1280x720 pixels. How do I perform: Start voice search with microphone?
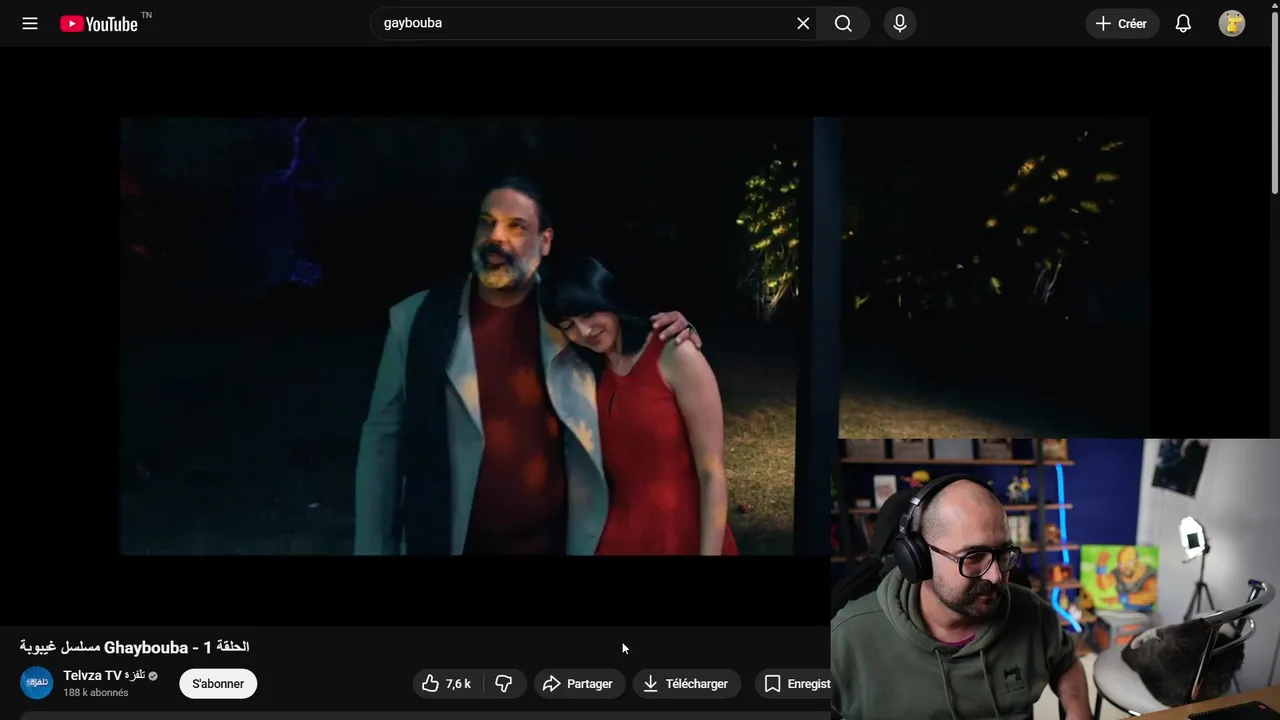click(900, 23)
